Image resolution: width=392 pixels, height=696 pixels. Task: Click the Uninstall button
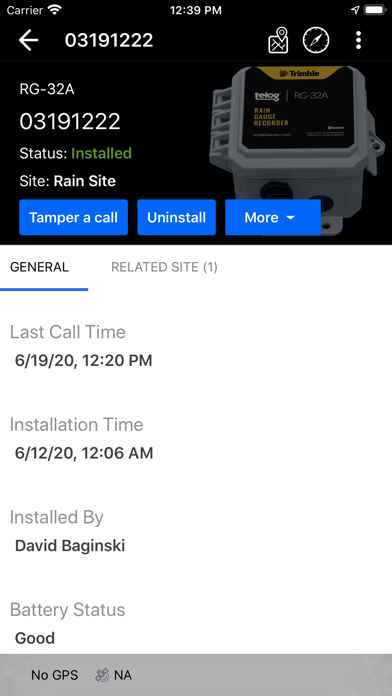(176, 217)
